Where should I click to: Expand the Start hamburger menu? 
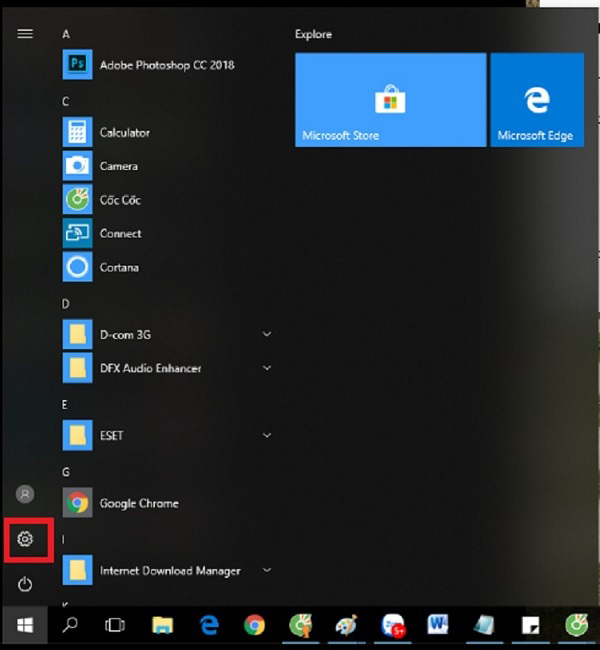pyautogui.click(x=26, y=33)
